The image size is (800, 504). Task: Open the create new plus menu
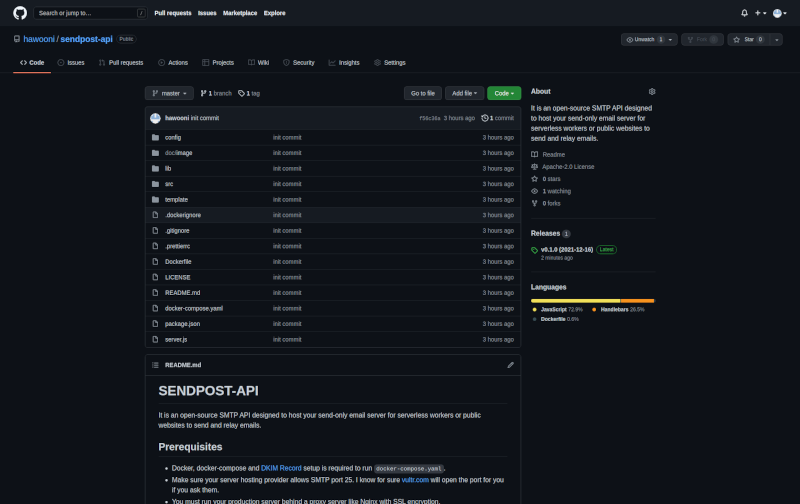click(x=760, y=13)
